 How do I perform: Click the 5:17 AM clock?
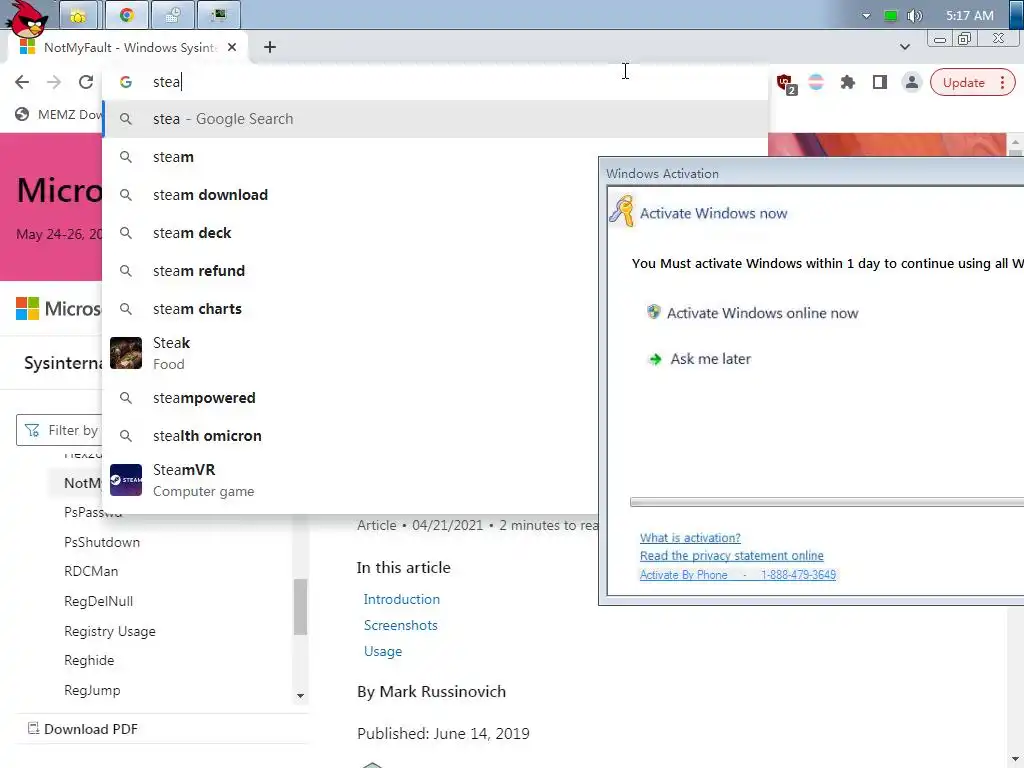(x=969, y=16)
